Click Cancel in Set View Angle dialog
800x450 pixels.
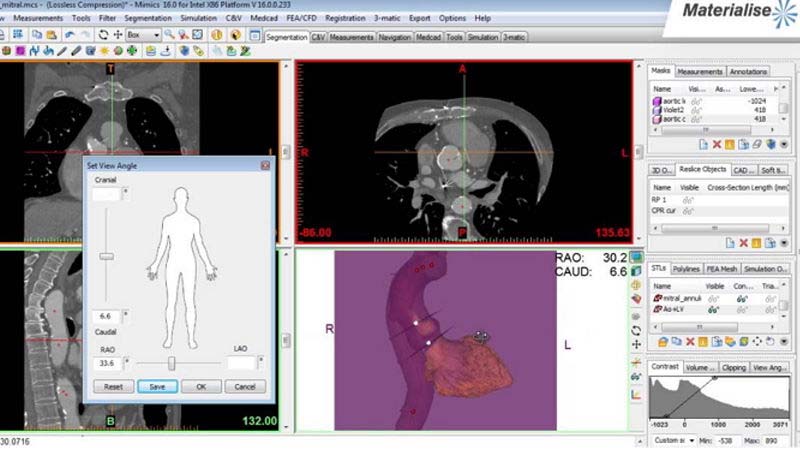(x=245, y=387)
